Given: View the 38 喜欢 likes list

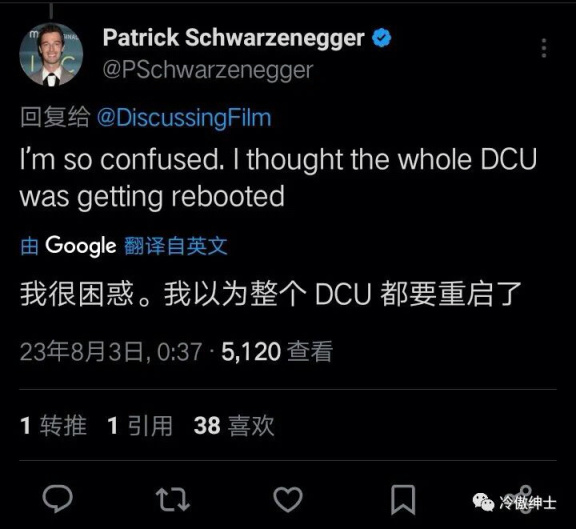Looking at the screenshot, I should [x=234, y=426].
